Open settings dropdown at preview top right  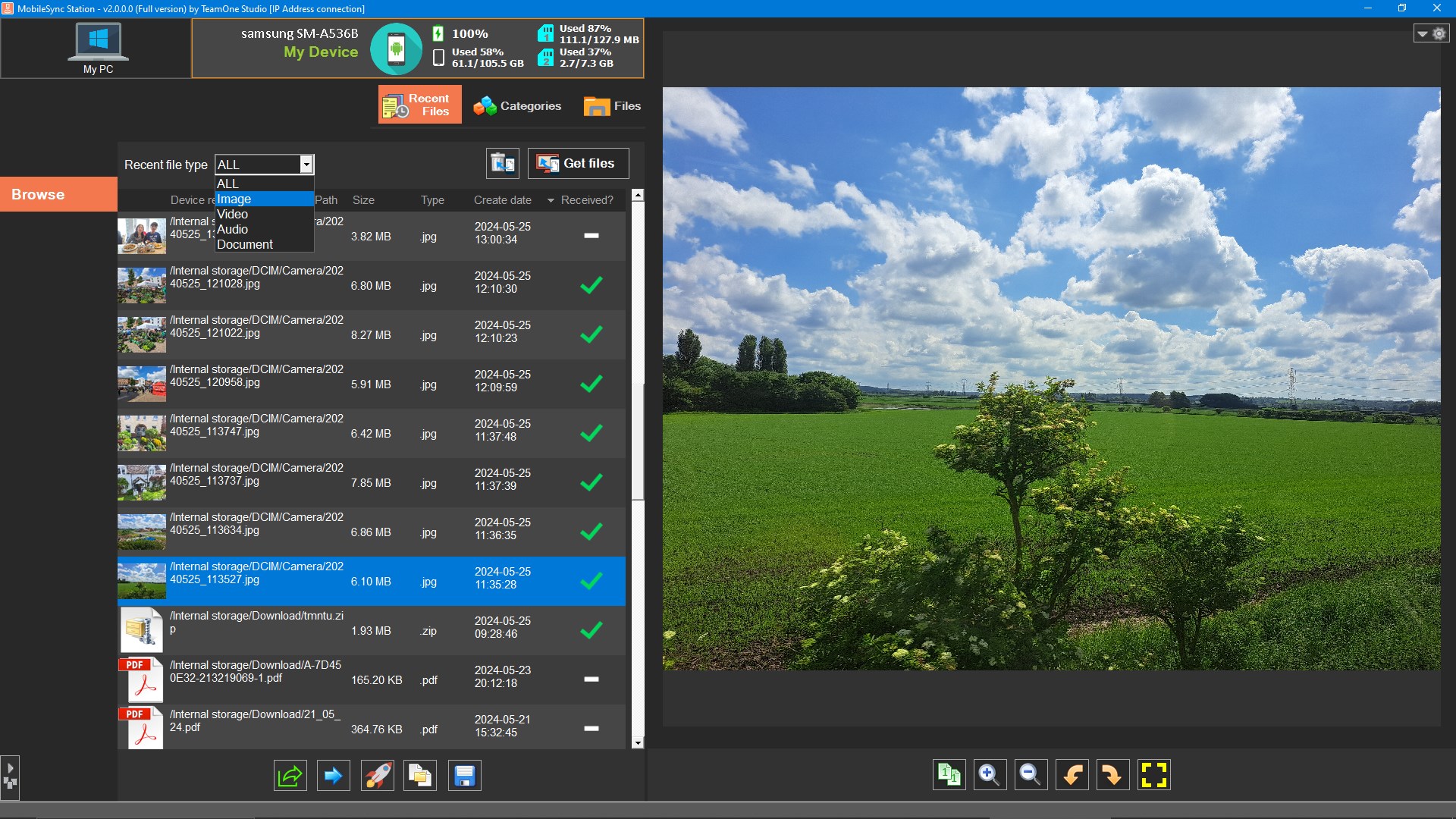pyautogui.click(x=1431, y=33)
